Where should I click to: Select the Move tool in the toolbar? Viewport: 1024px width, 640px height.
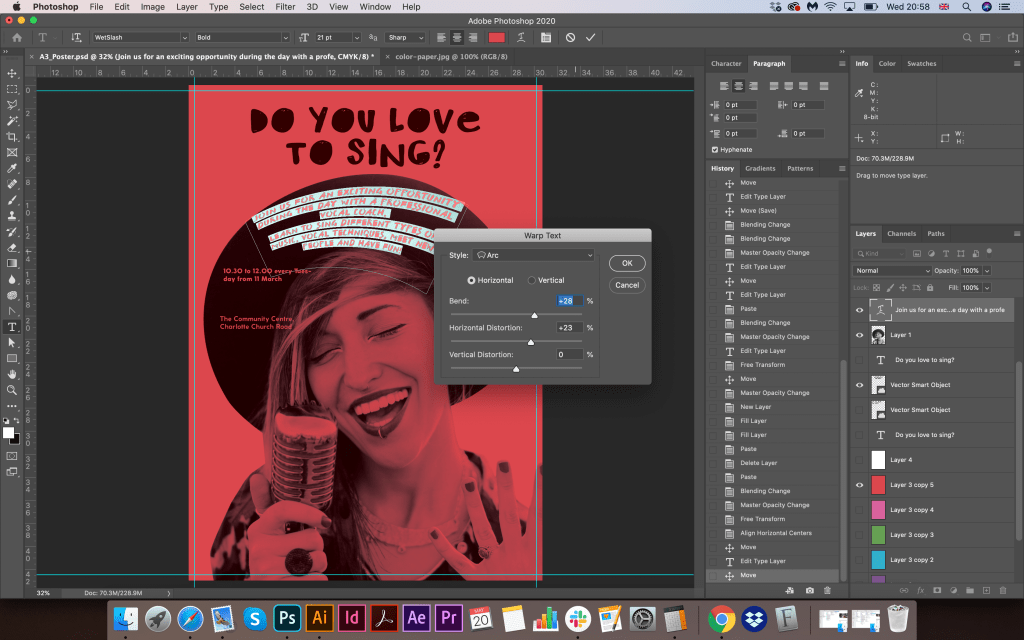click(12, 73)
